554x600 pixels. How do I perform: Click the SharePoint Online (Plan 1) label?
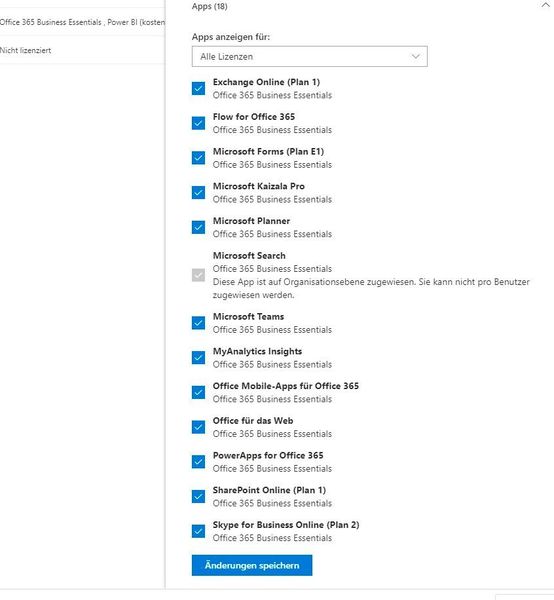[269, 490]
